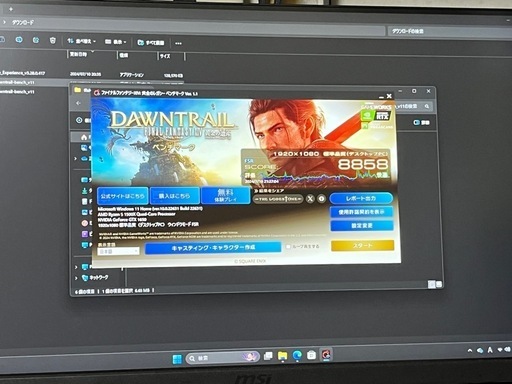Share the benchmark result on X
This screenshot has width=512, height=384.
point(310,199)
